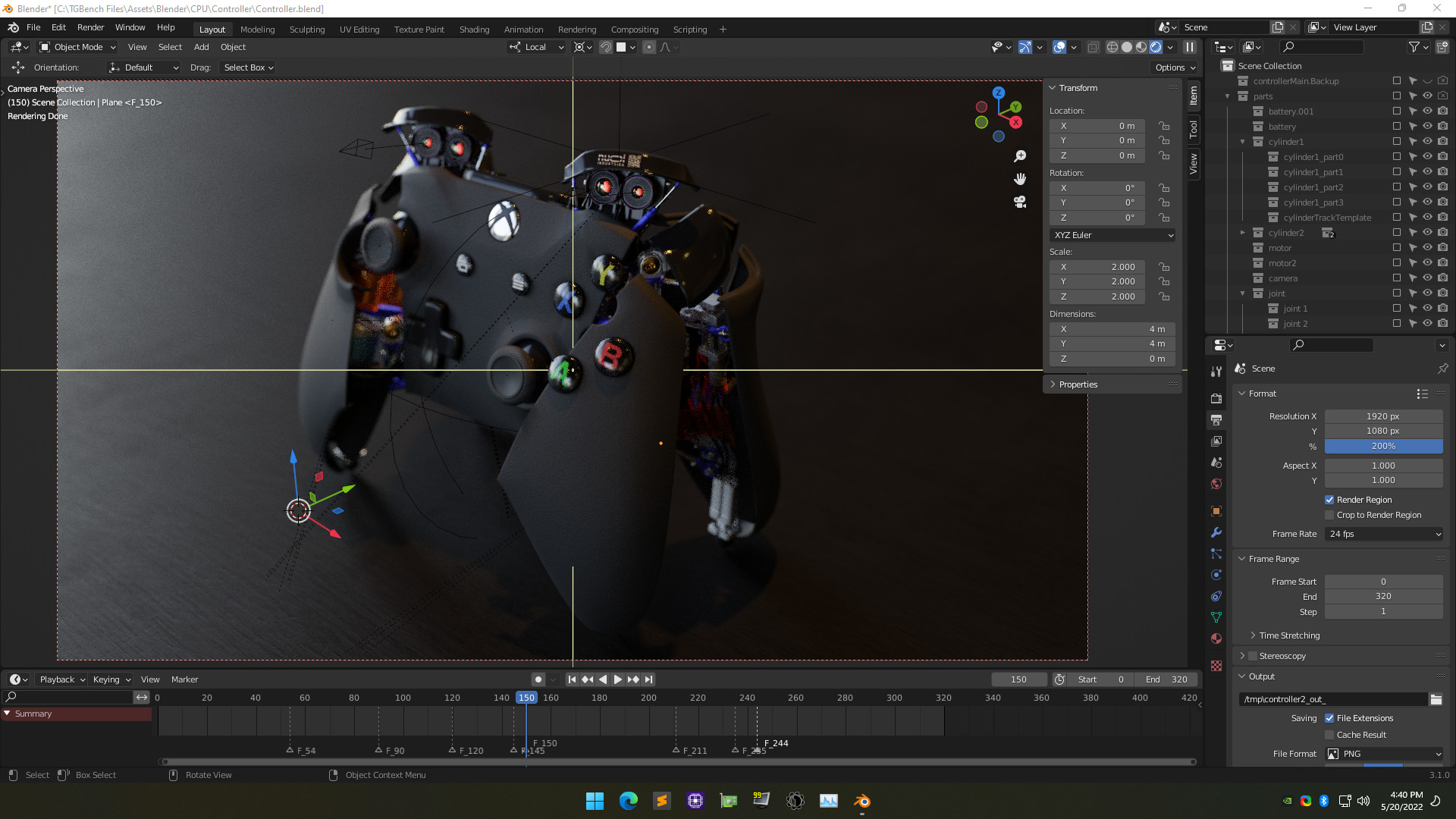Open the Tool properties tab icon

[x=1216, y=372]
